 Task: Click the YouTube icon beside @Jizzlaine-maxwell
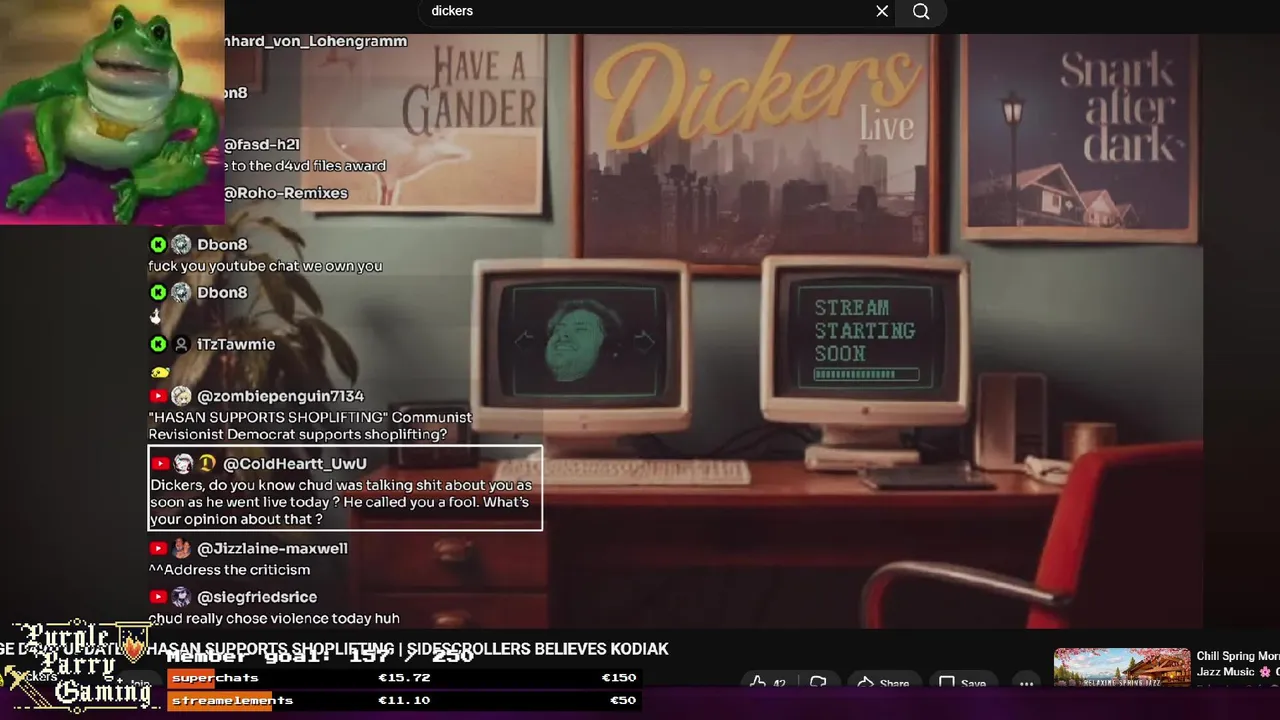tap(158, 548)
